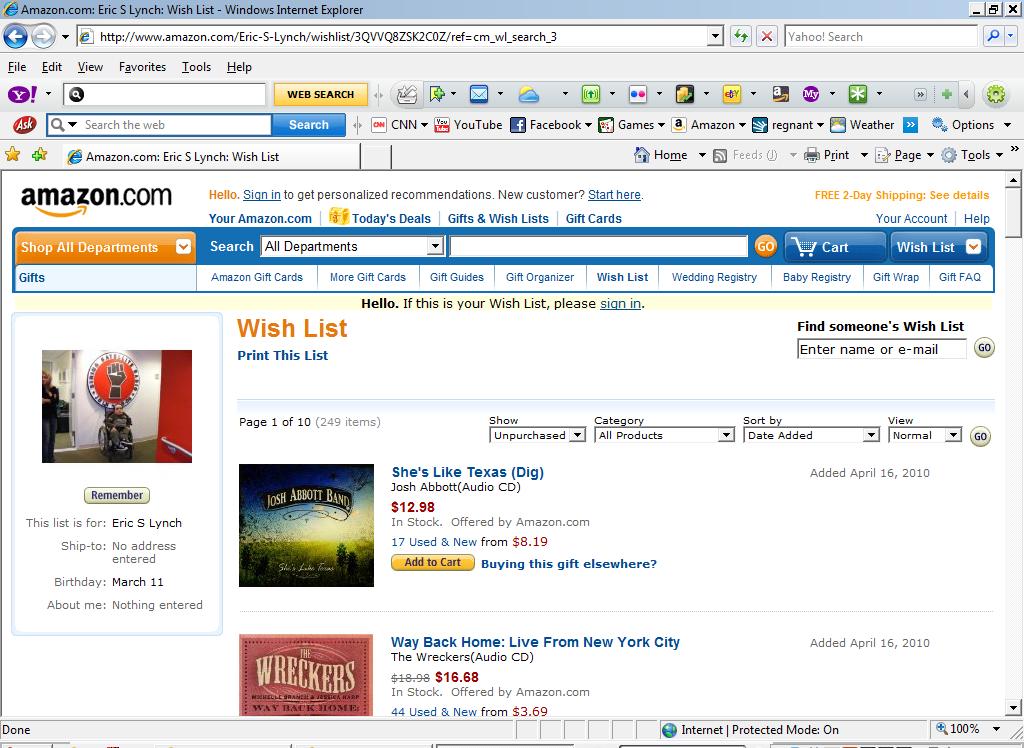The height and width of the screenshot is (748, 1024).
Task: Click the GO button beside the View dropdown
Action: pyautogui.click(x=980, y=436)
